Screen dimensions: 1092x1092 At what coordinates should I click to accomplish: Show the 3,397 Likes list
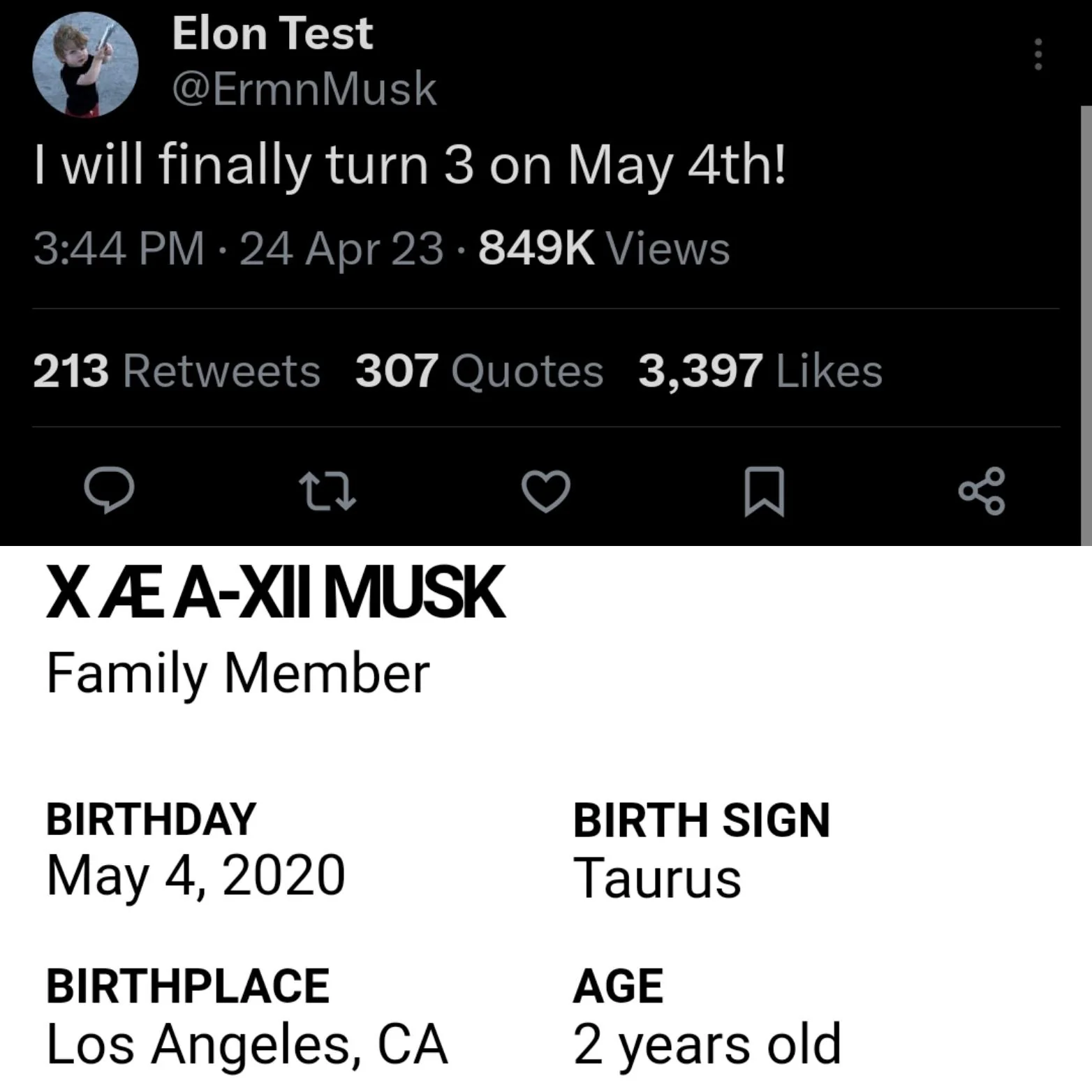point(760,371)
